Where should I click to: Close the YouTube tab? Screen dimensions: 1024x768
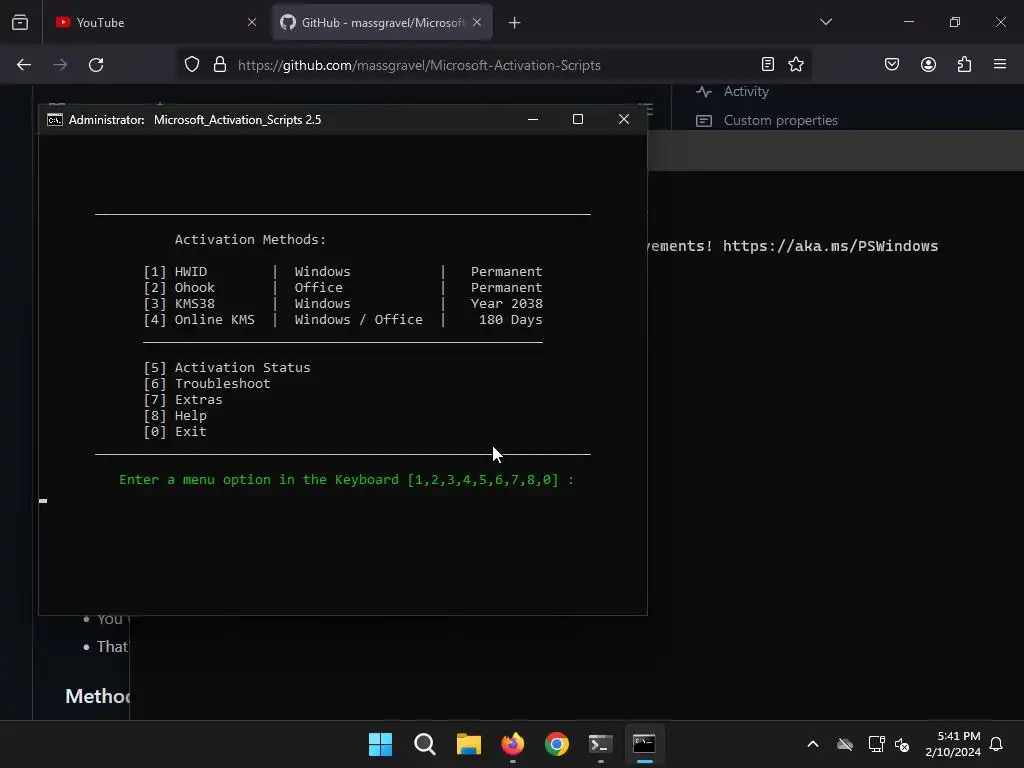pyautogui.click(x=251, y=22)
